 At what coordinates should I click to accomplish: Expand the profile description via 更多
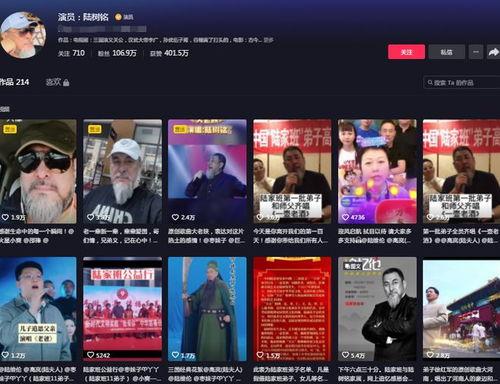pos(269,40)
